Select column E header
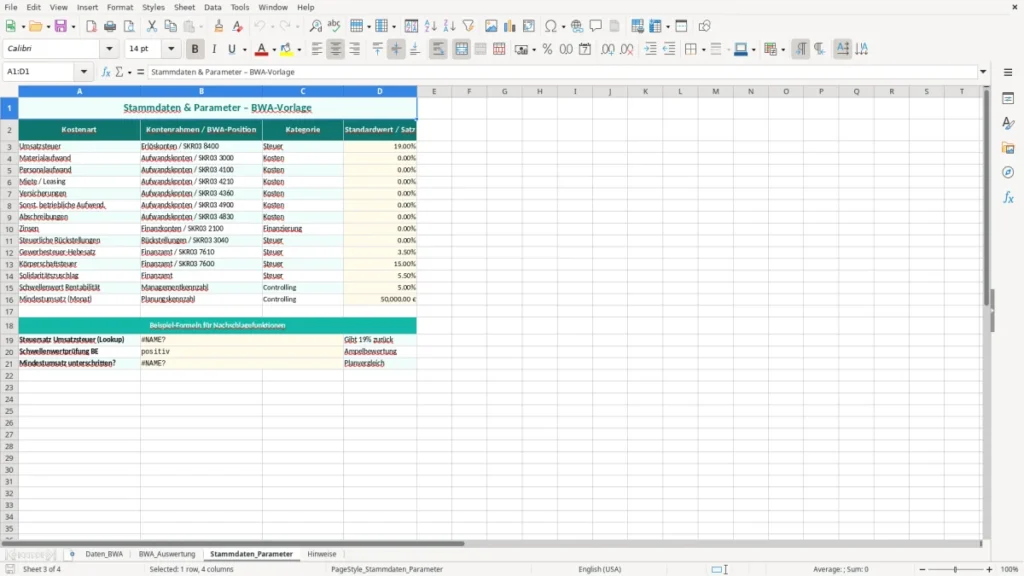The height and width of the screenshot is (576, 1024). 434,91
